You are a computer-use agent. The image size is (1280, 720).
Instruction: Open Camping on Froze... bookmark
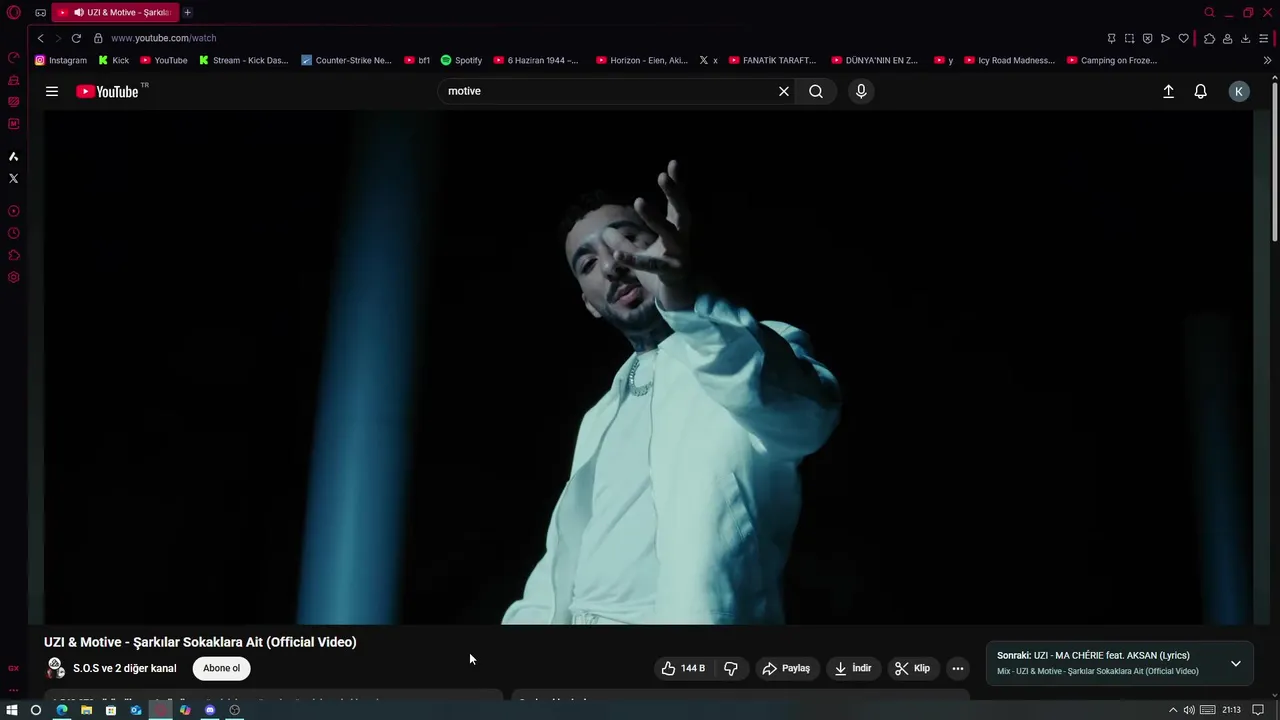(1112, 60)
